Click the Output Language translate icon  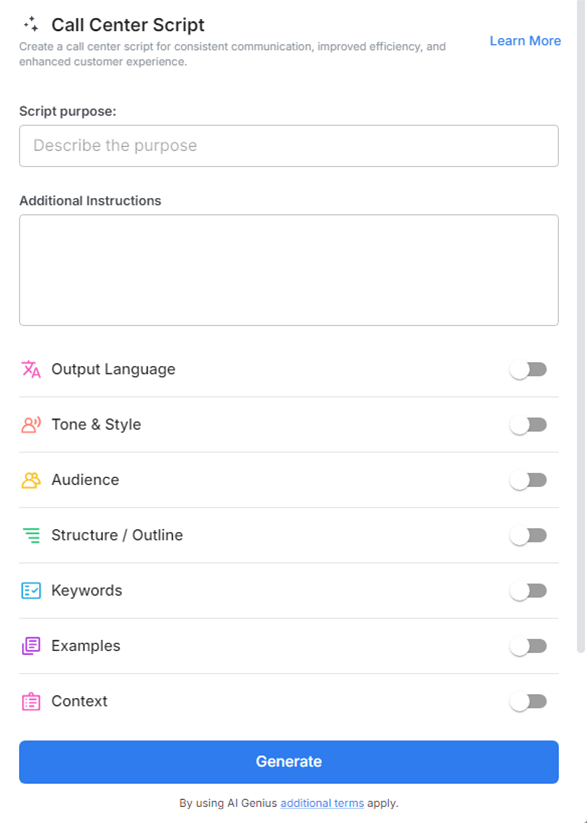pyautogui.click(x=31, y=369)
